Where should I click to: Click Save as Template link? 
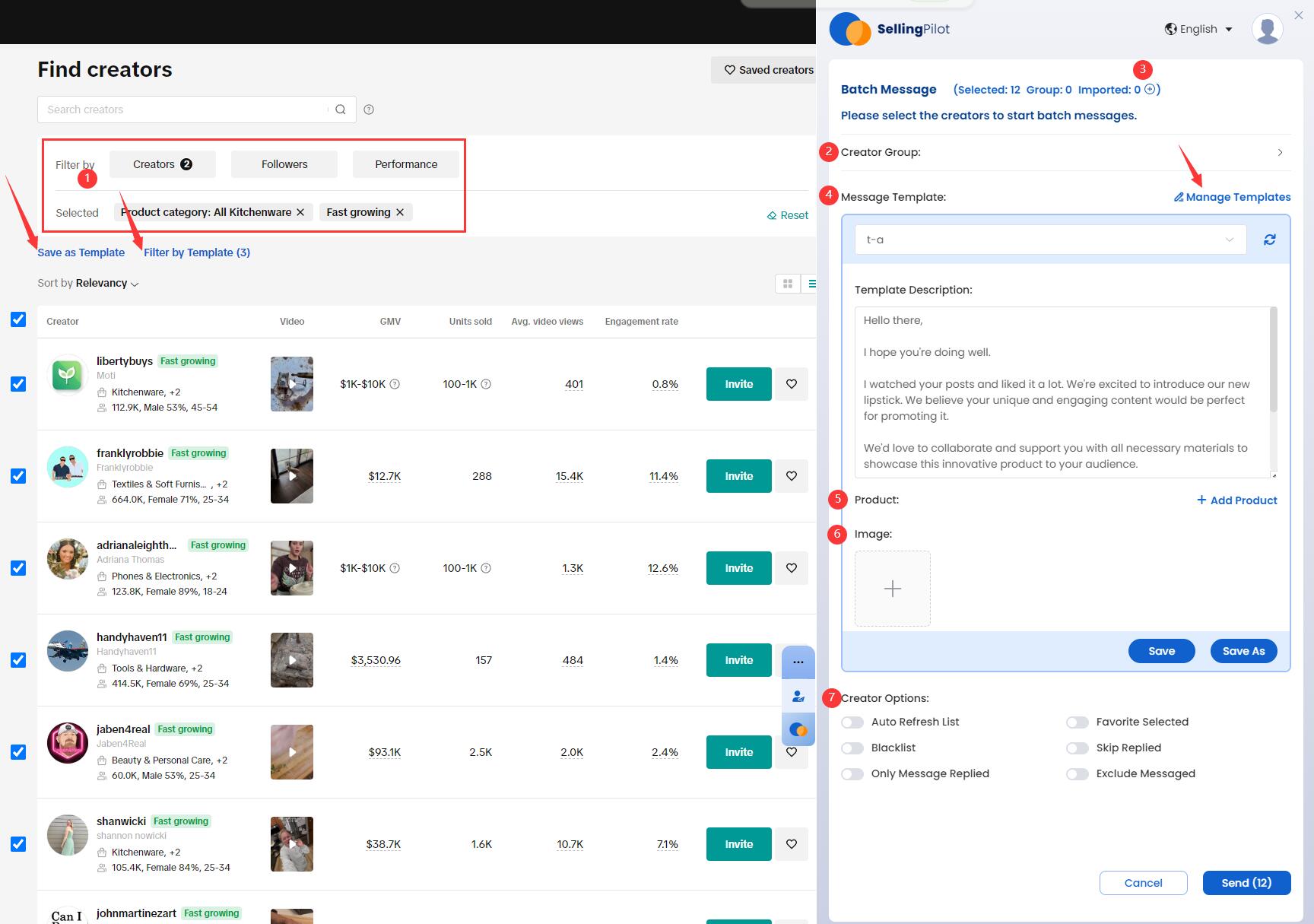(x=81, y=252)
